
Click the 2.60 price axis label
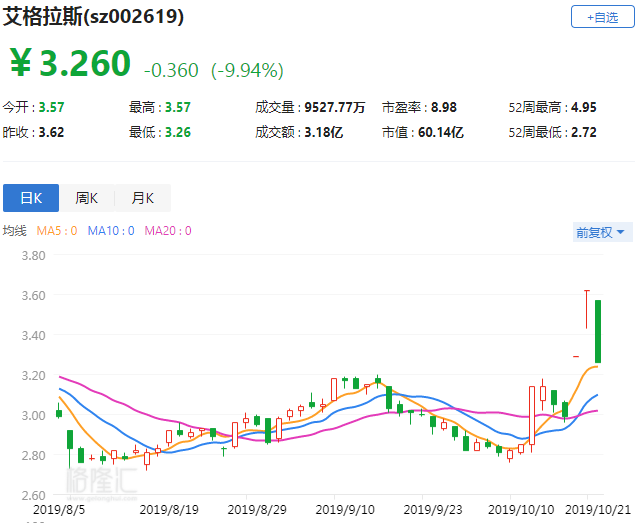[33, 495]
